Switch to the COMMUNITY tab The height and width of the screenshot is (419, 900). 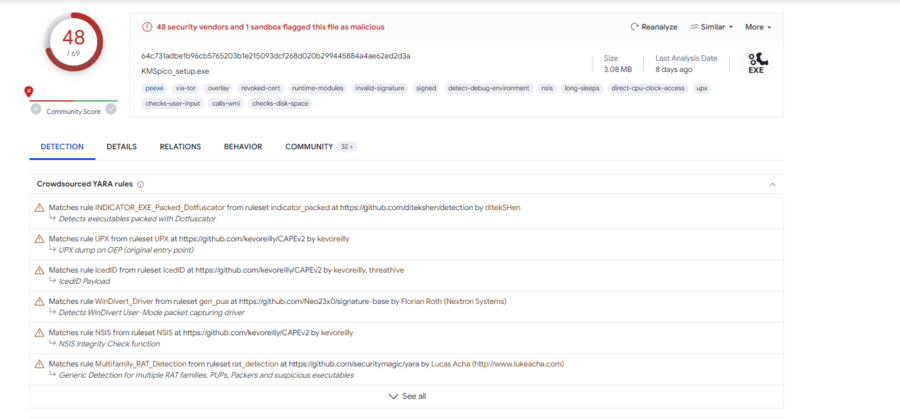tap(309, 147)
